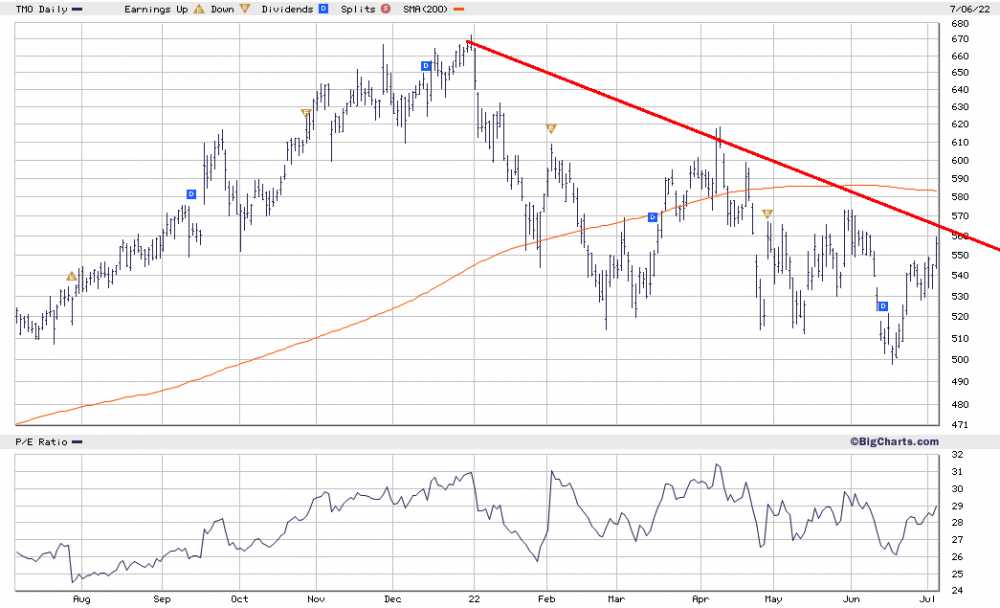Click the 'Feb' month axis label

(547, 598)
